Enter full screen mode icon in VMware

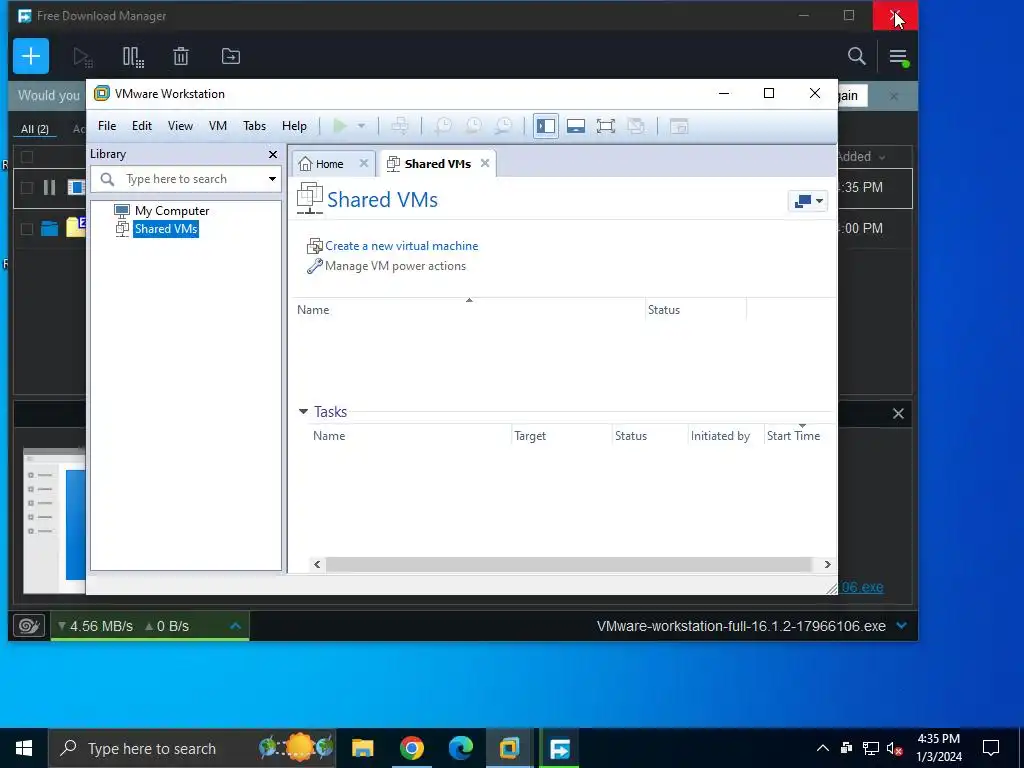pos(605,126)
